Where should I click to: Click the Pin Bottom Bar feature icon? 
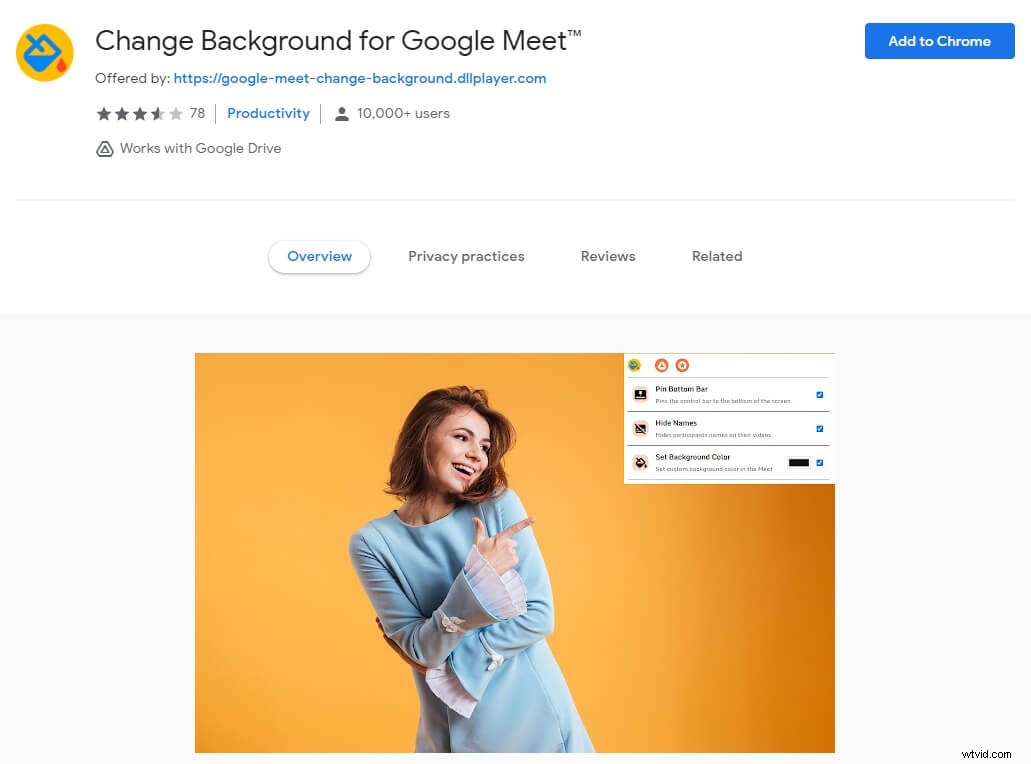tap(641, 394)
